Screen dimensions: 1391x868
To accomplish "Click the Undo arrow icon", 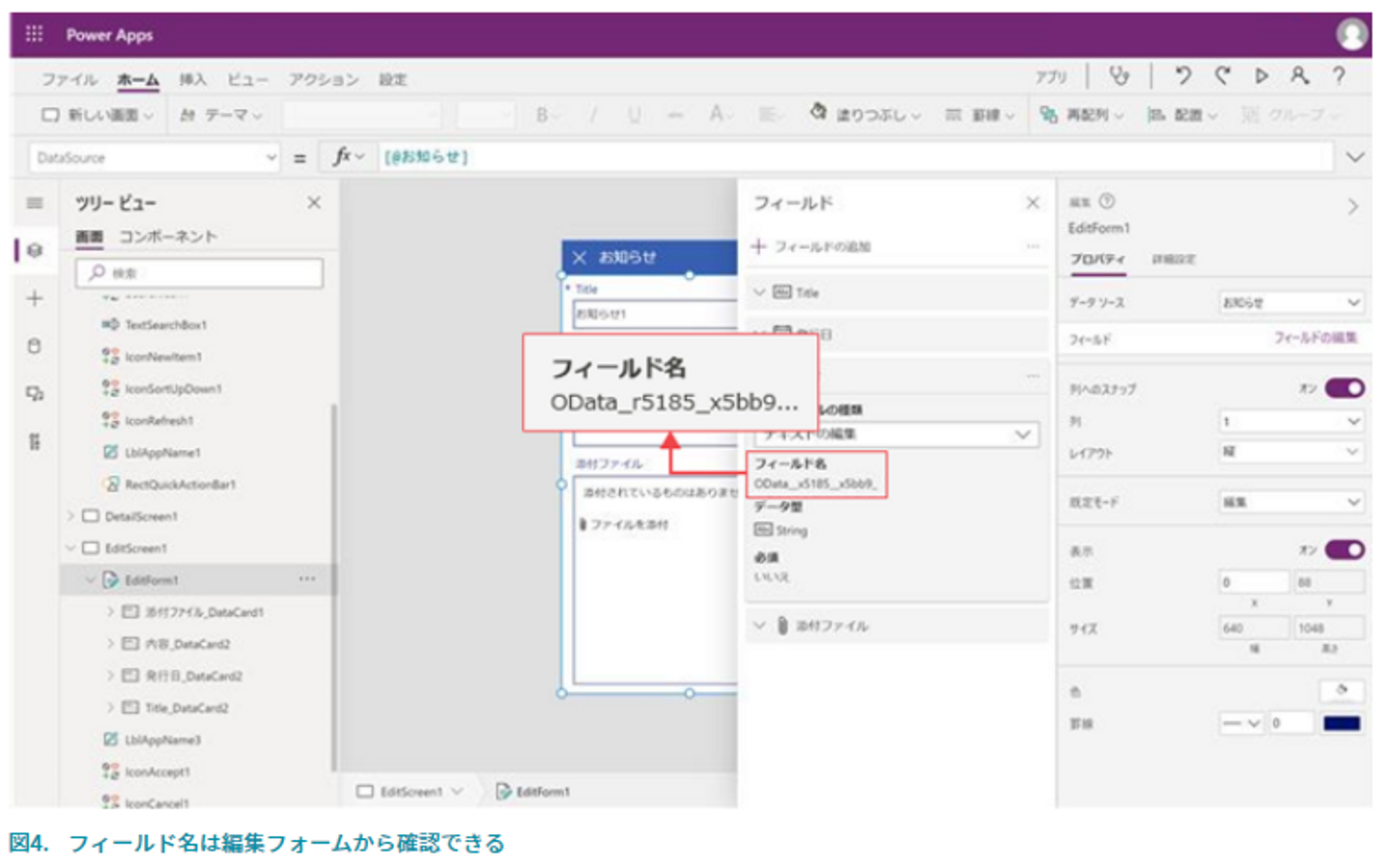I will pyautogui.click(x=1183, y=76).
